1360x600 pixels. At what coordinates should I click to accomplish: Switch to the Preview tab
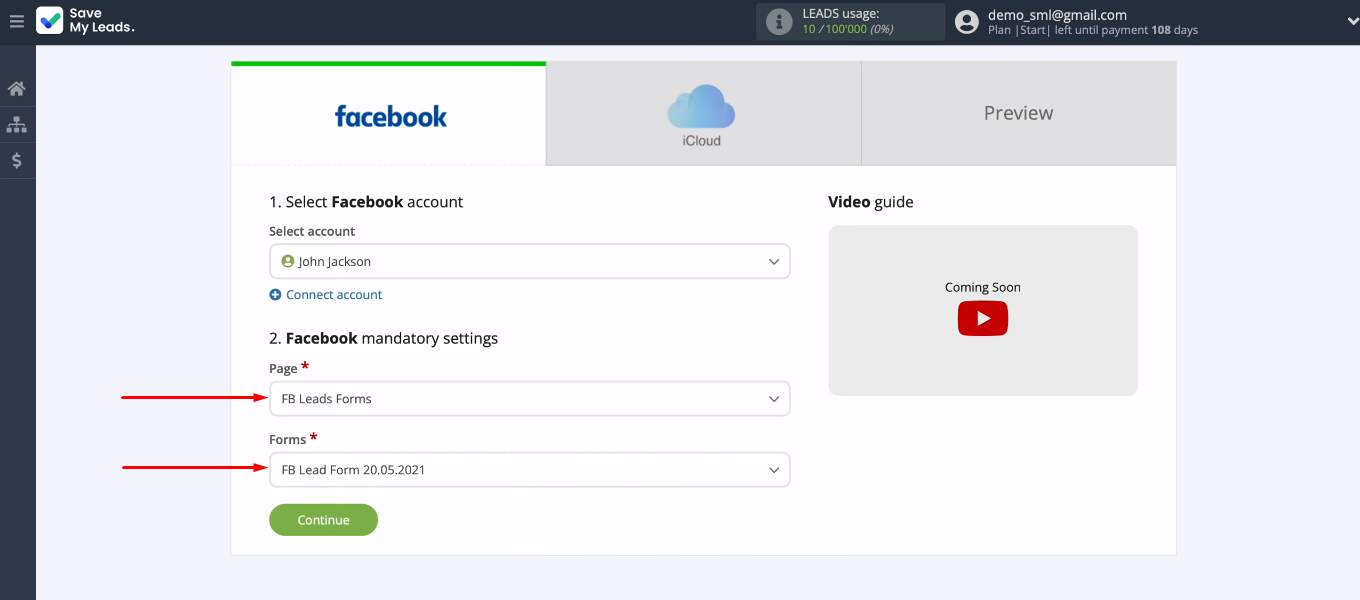click(1018, 114)
